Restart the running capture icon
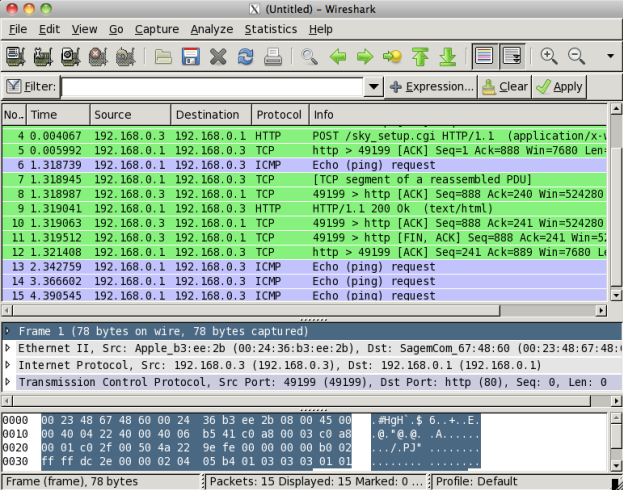Viewport: 624px width, 491px height. coord(125,56)
